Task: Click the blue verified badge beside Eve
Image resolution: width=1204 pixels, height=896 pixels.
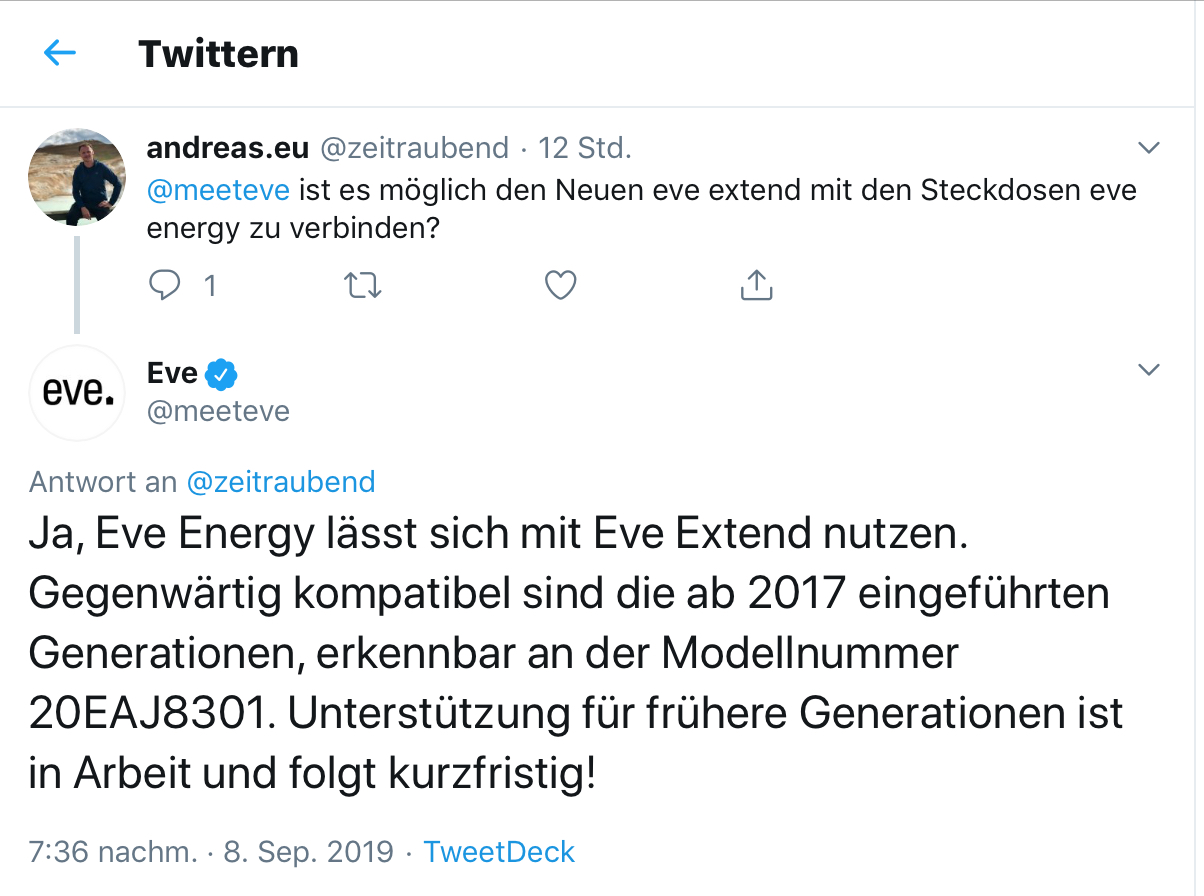Action: click(x=221, y=374)
